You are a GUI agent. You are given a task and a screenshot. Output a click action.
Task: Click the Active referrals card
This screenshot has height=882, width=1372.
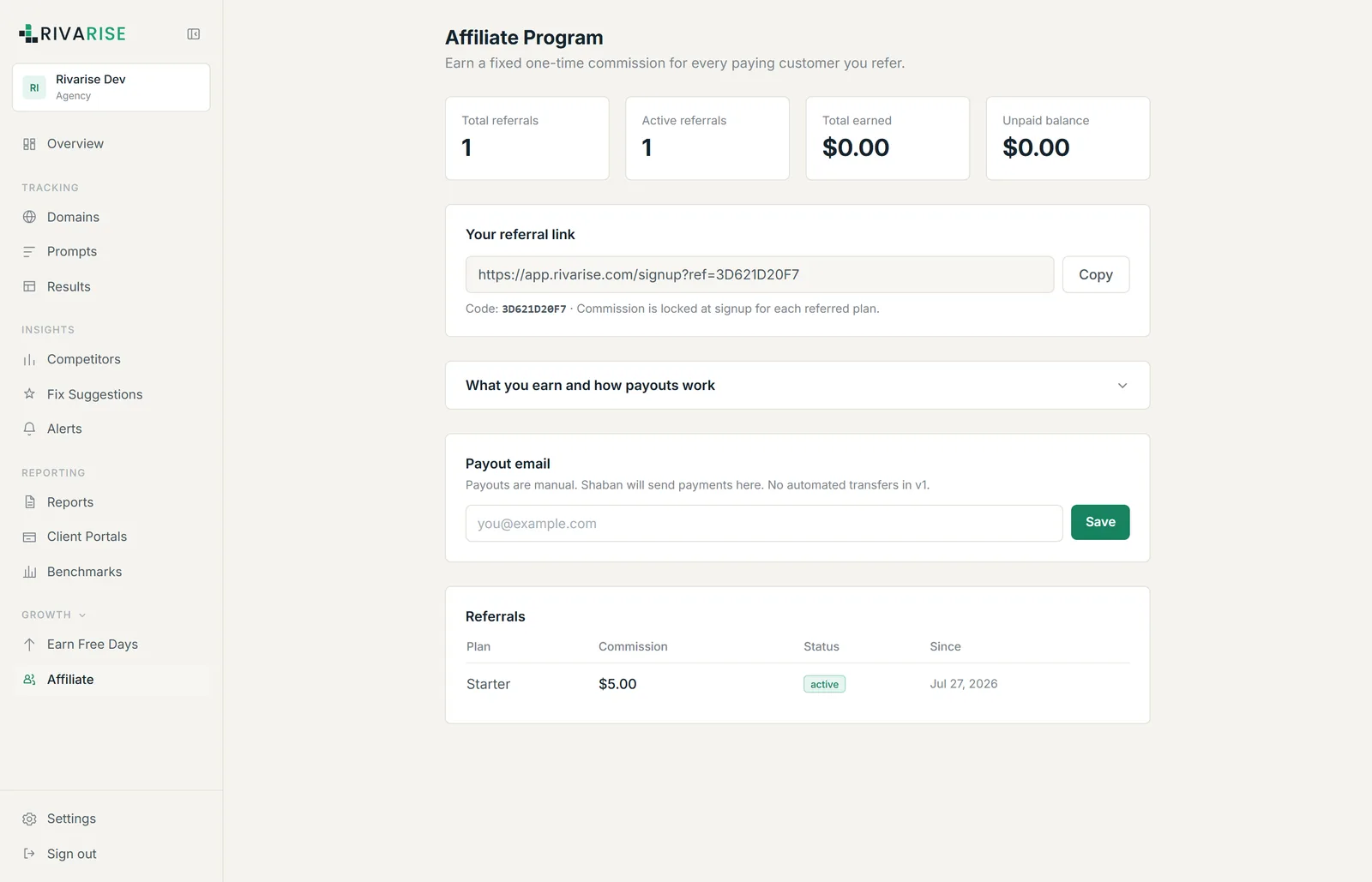707,138
